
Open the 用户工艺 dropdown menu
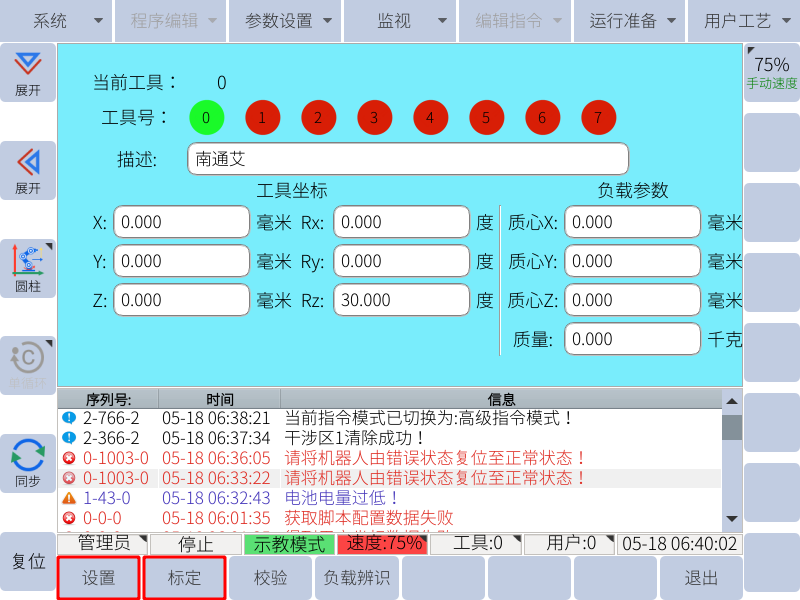(x=742, y=20)
